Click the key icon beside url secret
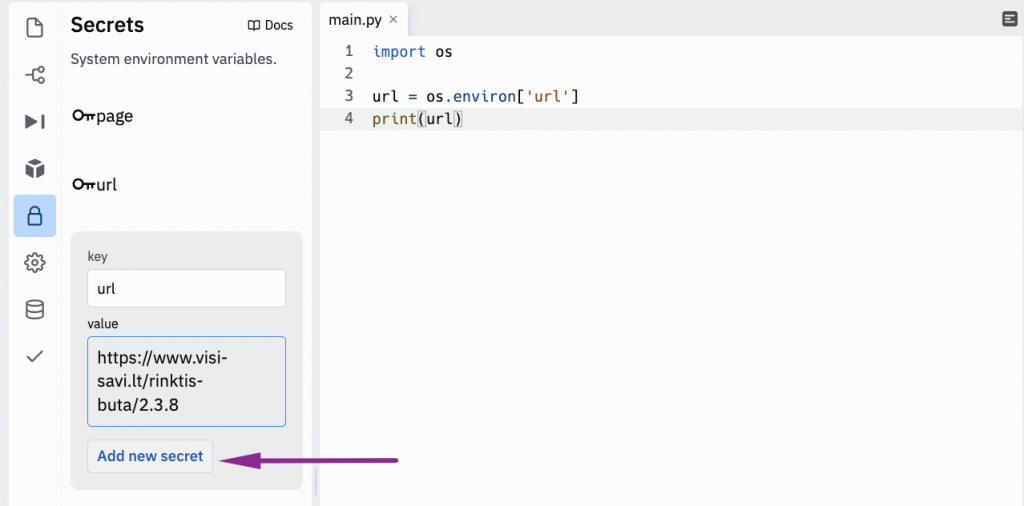 coord(83,185)
